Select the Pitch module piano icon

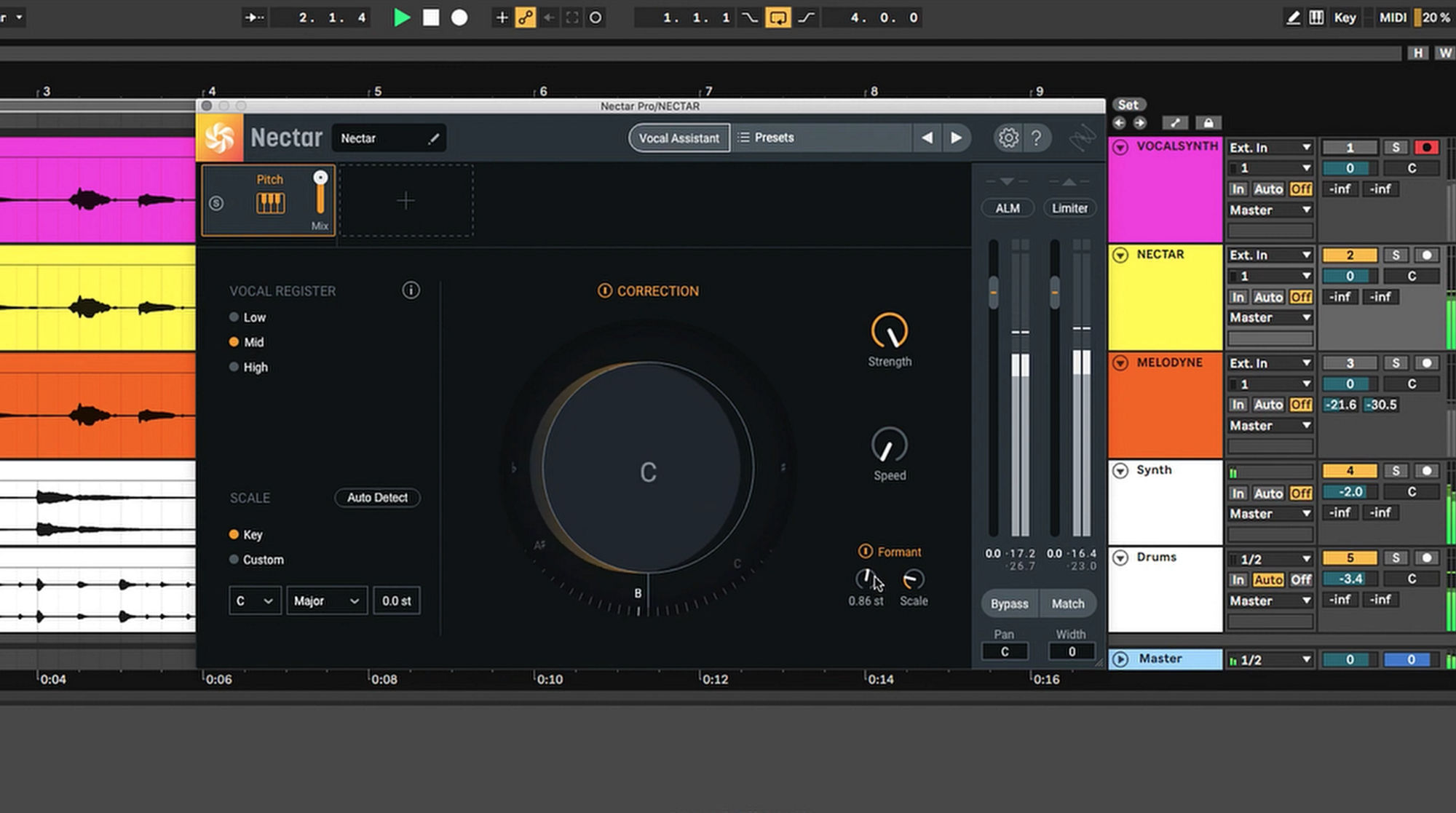[270, 203]
